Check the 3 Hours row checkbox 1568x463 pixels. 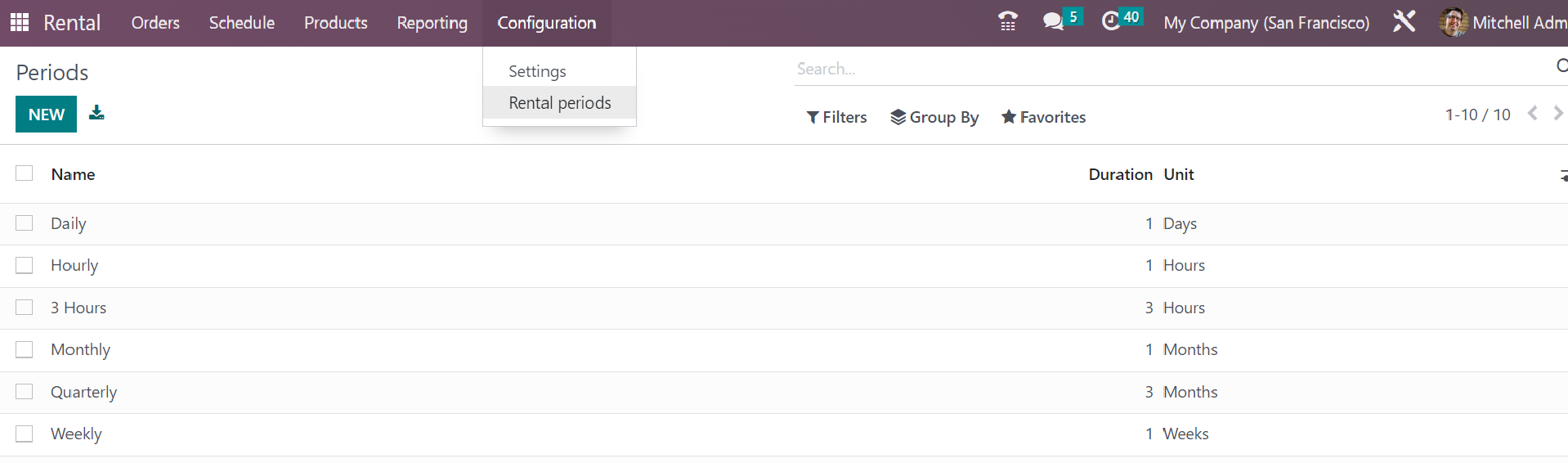[25, 308]
